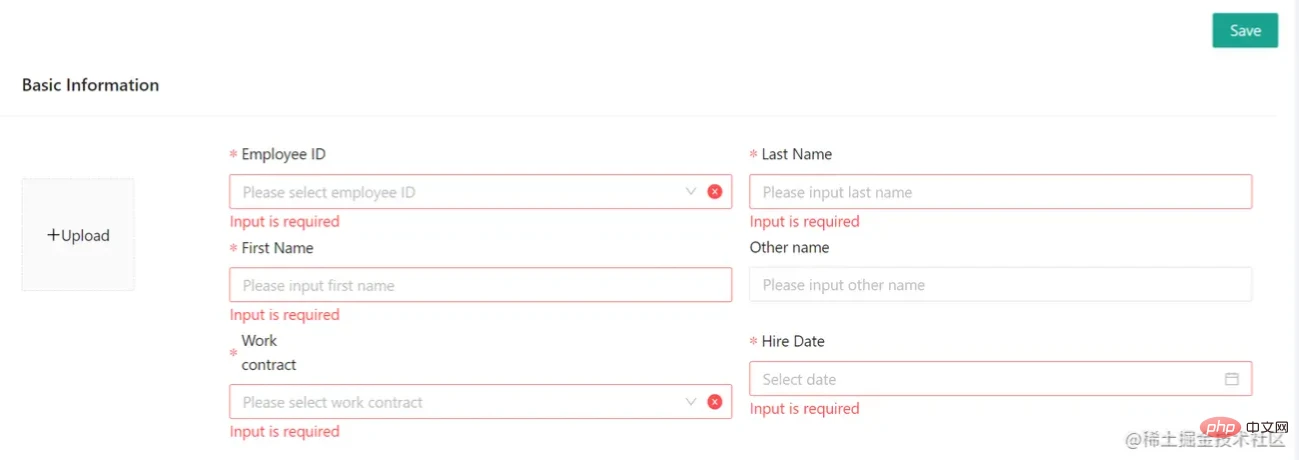The image size is (1299, 460).
Task: Focus the Other name input field
Action: pyautogui.click(x=1000, y=285)
